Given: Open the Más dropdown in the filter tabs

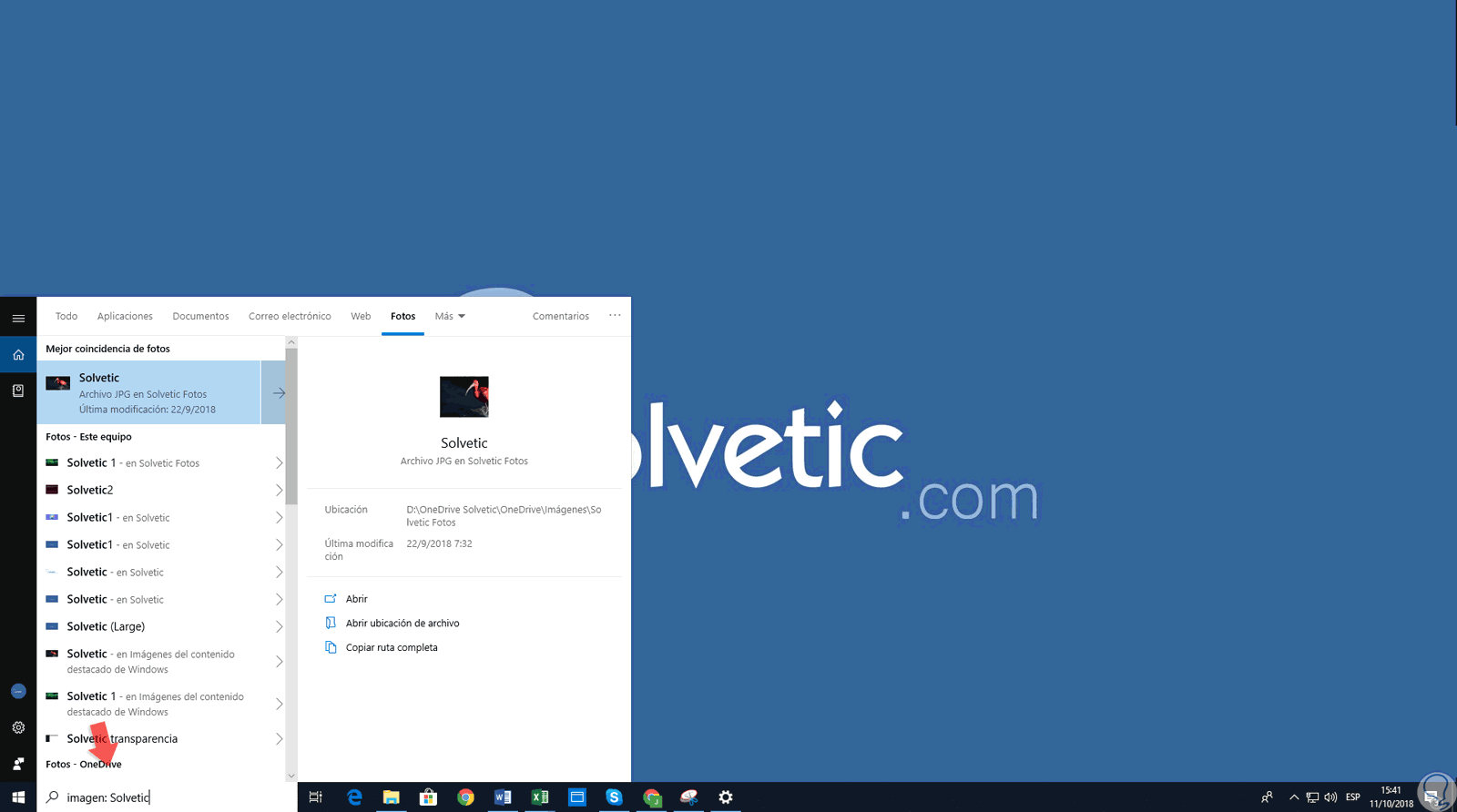Looking at the screenshot, I should point(450,317).
